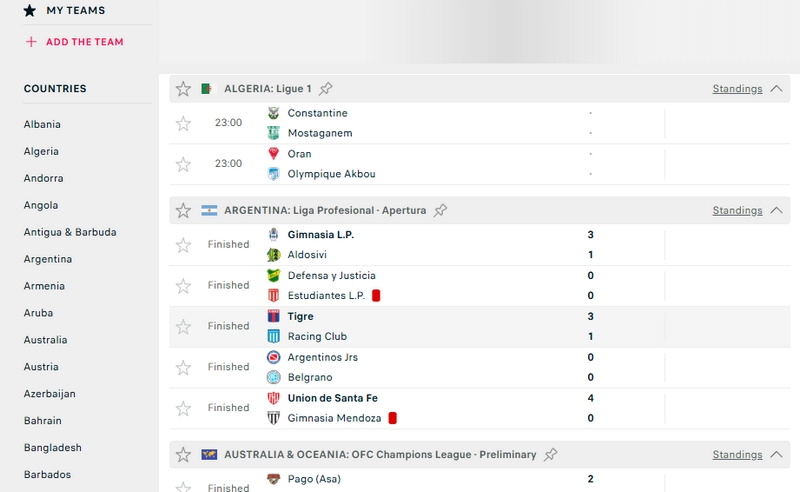Click Estudiantes L.P. red card indicator
This screenshot has width=800, height=492.
(377, 296)
